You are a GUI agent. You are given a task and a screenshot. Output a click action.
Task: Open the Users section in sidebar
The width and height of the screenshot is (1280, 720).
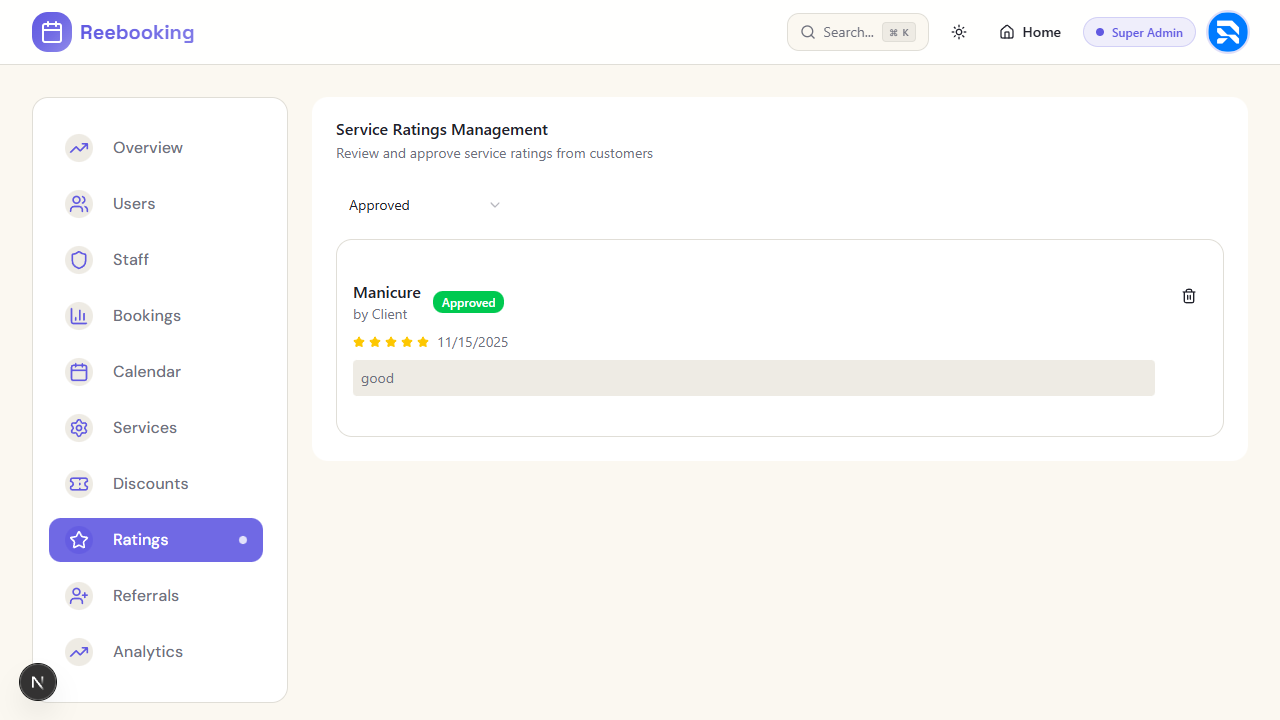click(134, 204)
